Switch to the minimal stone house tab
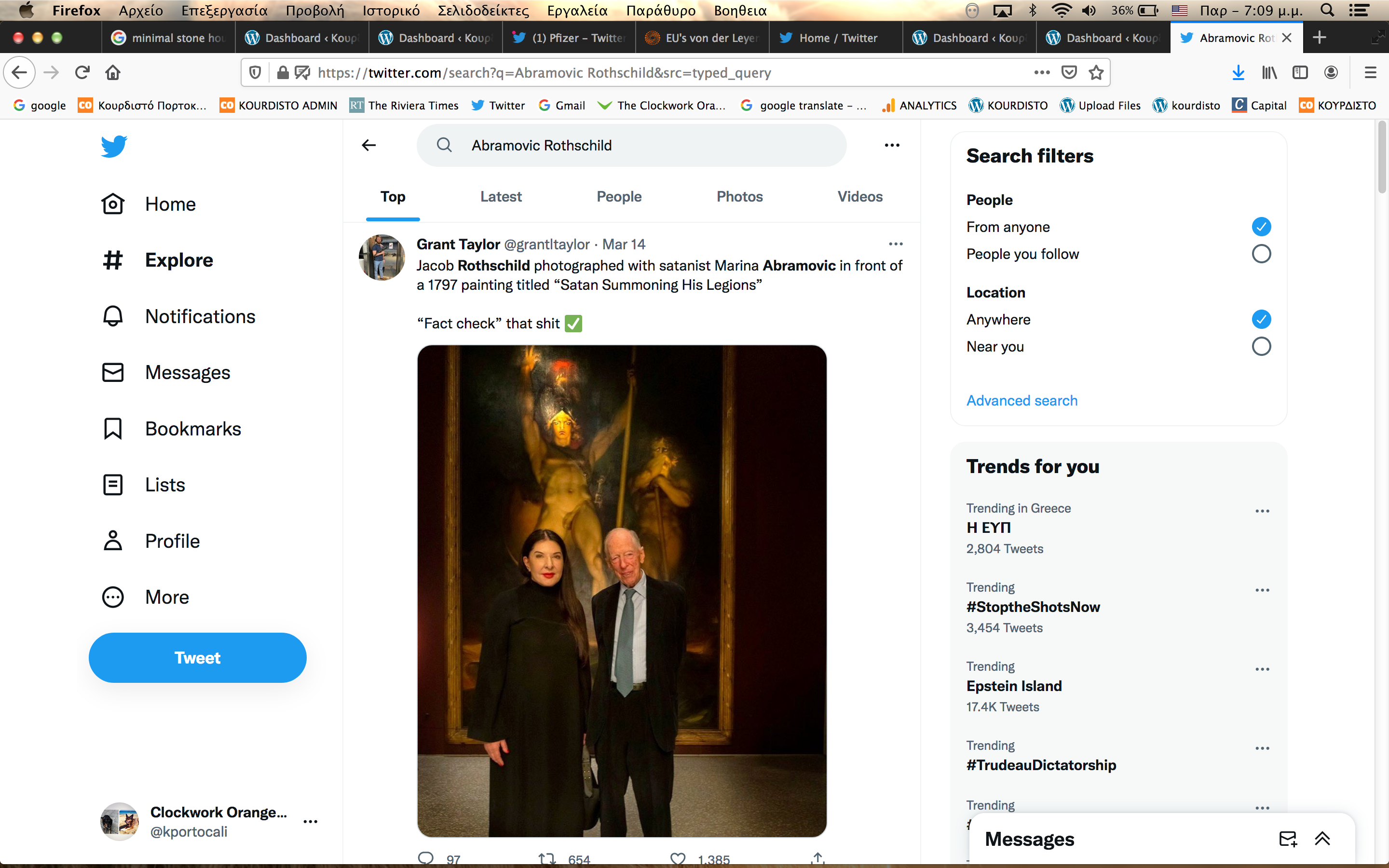The width and height of the screenshot is (1389, 868). click(168, 38)
